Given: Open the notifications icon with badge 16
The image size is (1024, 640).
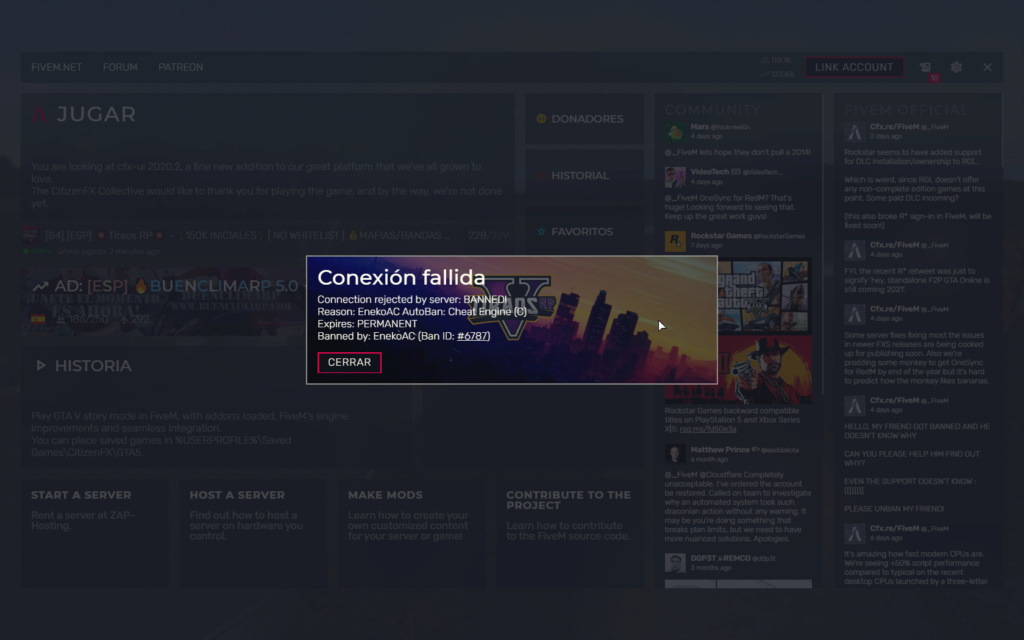Looking at the screenshot, I should coord(926,68).
